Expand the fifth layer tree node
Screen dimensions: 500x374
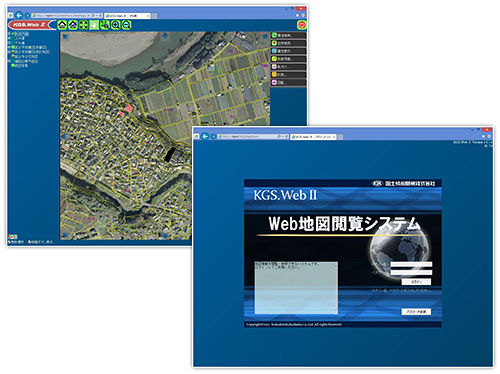point(9,52)
